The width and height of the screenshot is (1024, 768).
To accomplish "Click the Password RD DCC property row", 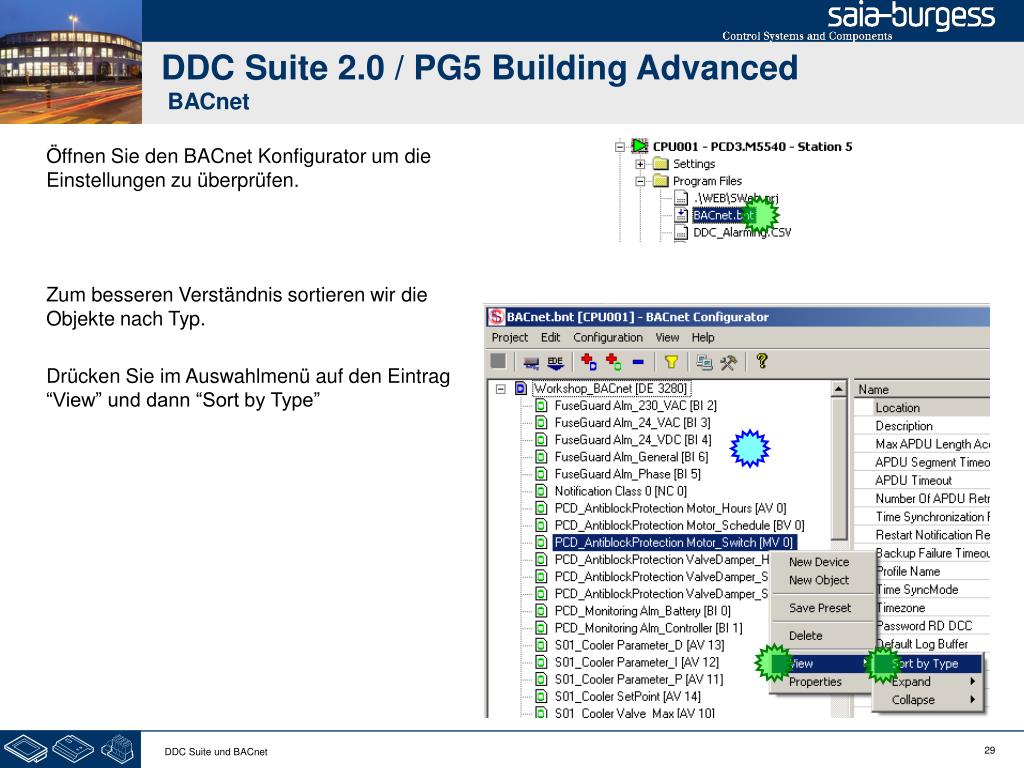I will 933,626.
